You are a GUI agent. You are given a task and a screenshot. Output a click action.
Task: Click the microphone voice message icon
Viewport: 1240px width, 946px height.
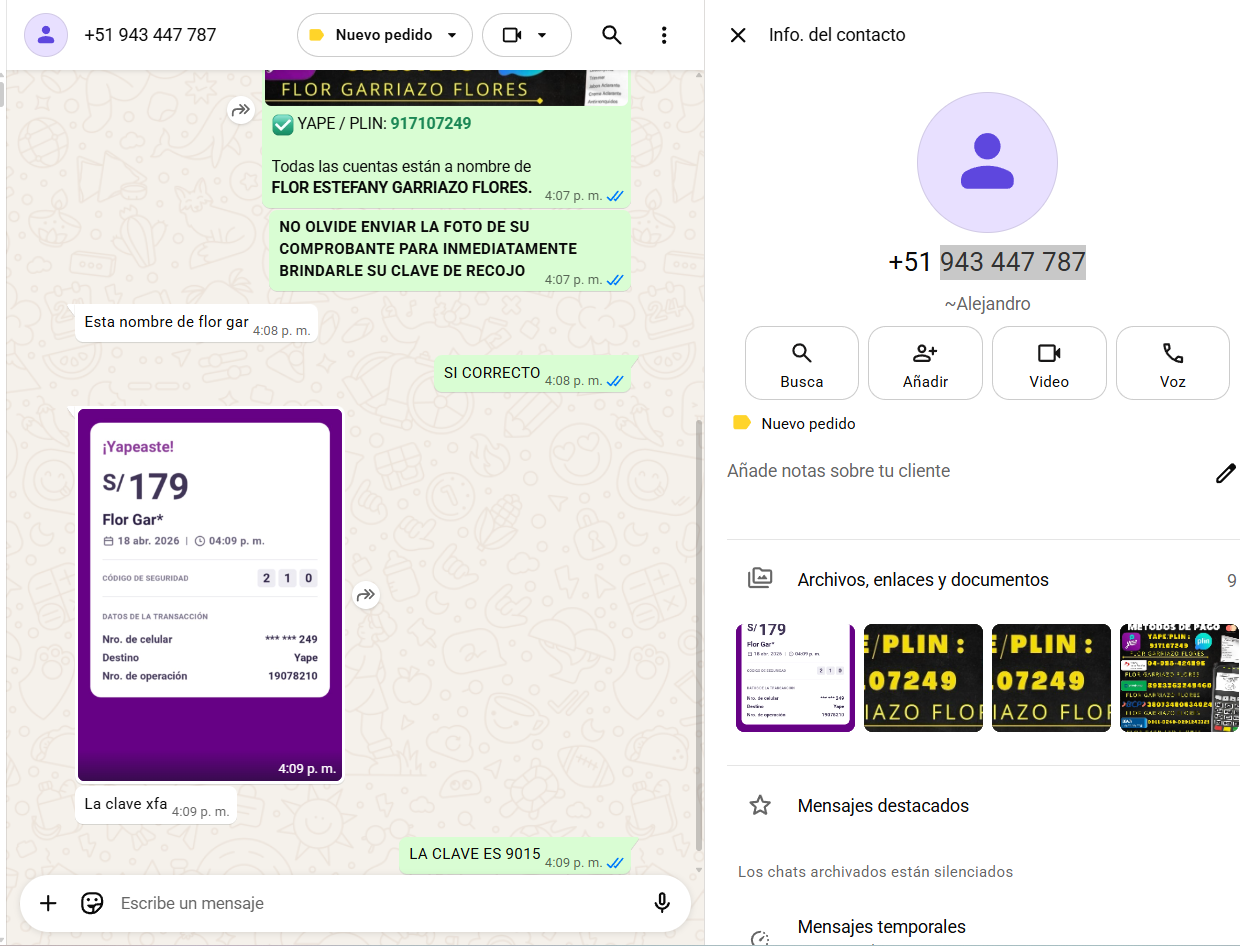click(x=661, y=903)
